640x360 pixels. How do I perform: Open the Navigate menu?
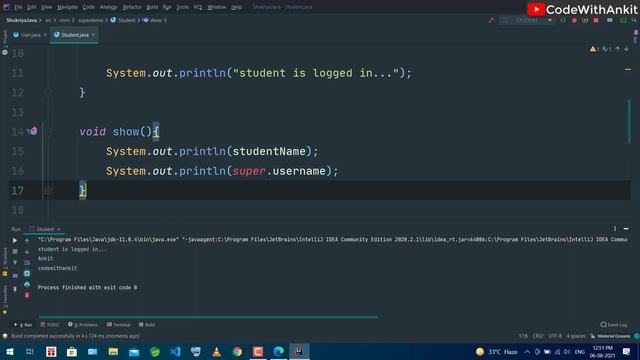(x=67, y=7)
